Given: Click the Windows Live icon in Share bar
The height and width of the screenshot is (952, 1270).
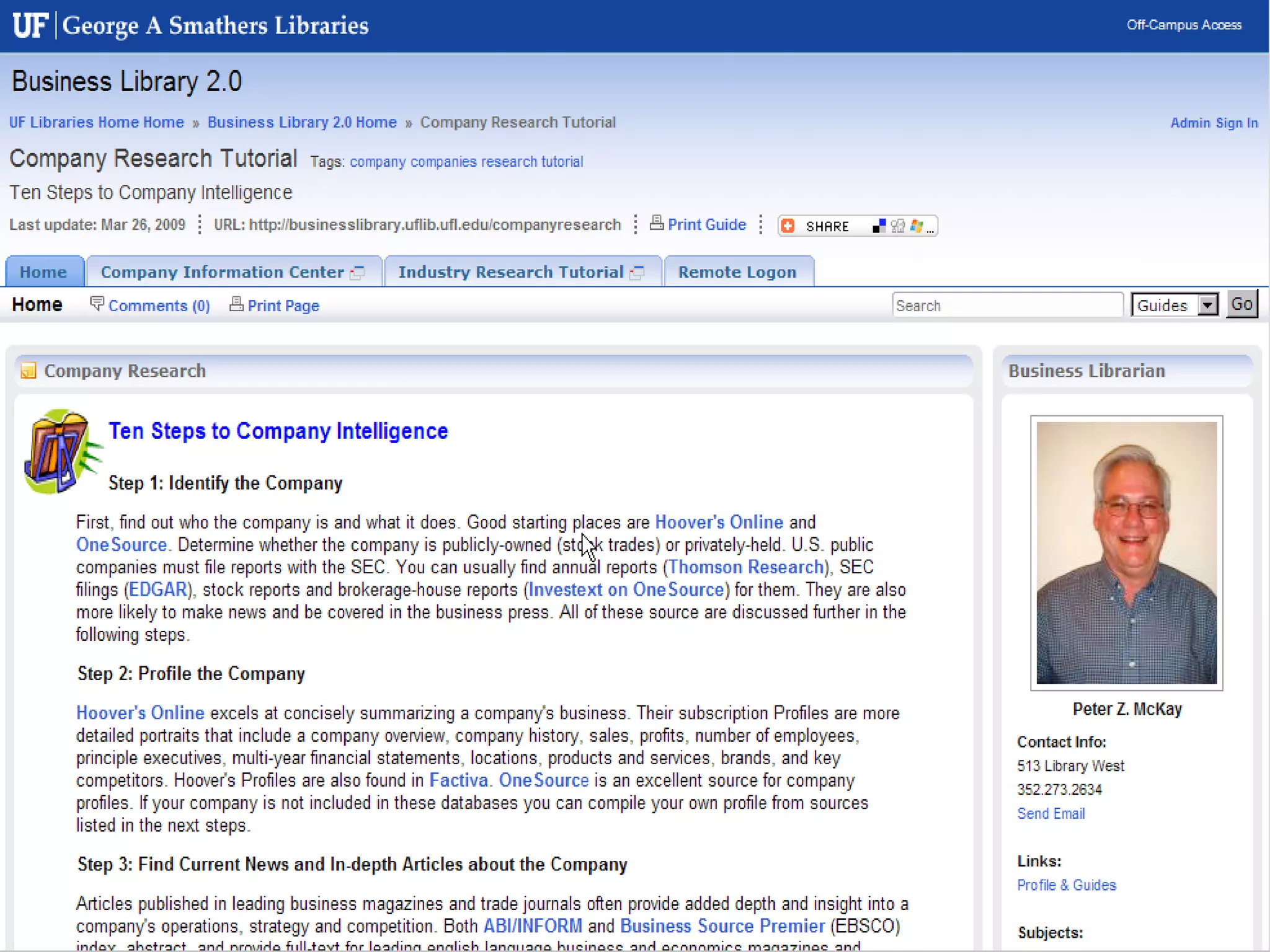Looking at the screenshot, I should click(x=917, y=226).
